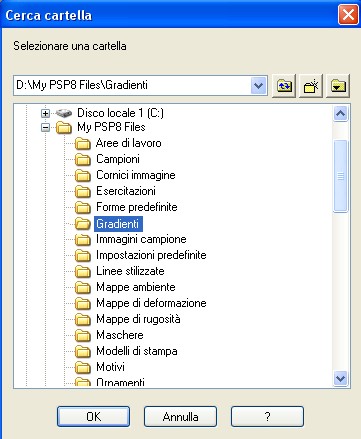Collapse the My PSP8 Files tree node
361x439 pixels.
tap(45, 127)
